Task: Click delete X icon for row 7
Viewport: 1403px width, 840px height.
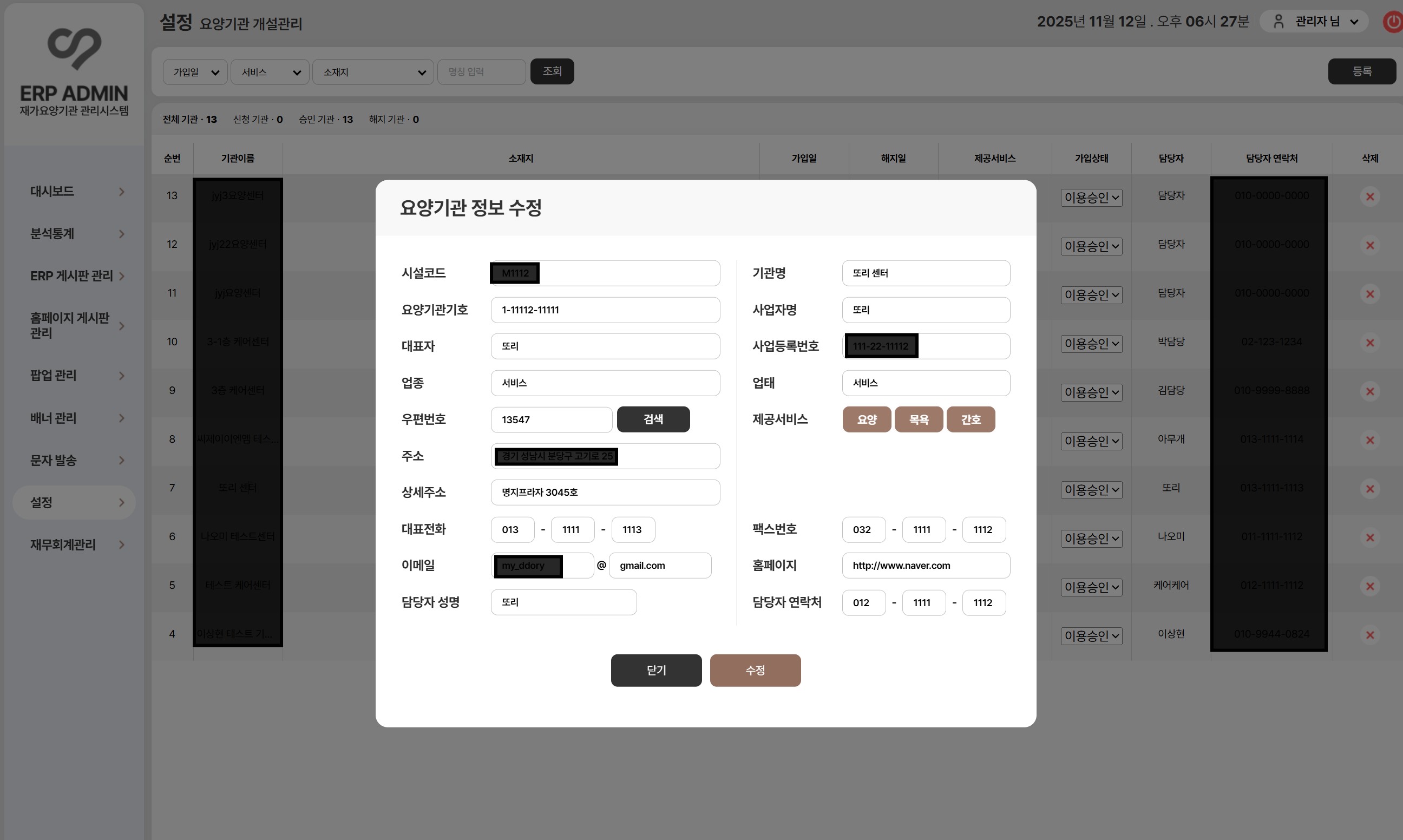Action: pyautogui.click(x=1369, y=489)
